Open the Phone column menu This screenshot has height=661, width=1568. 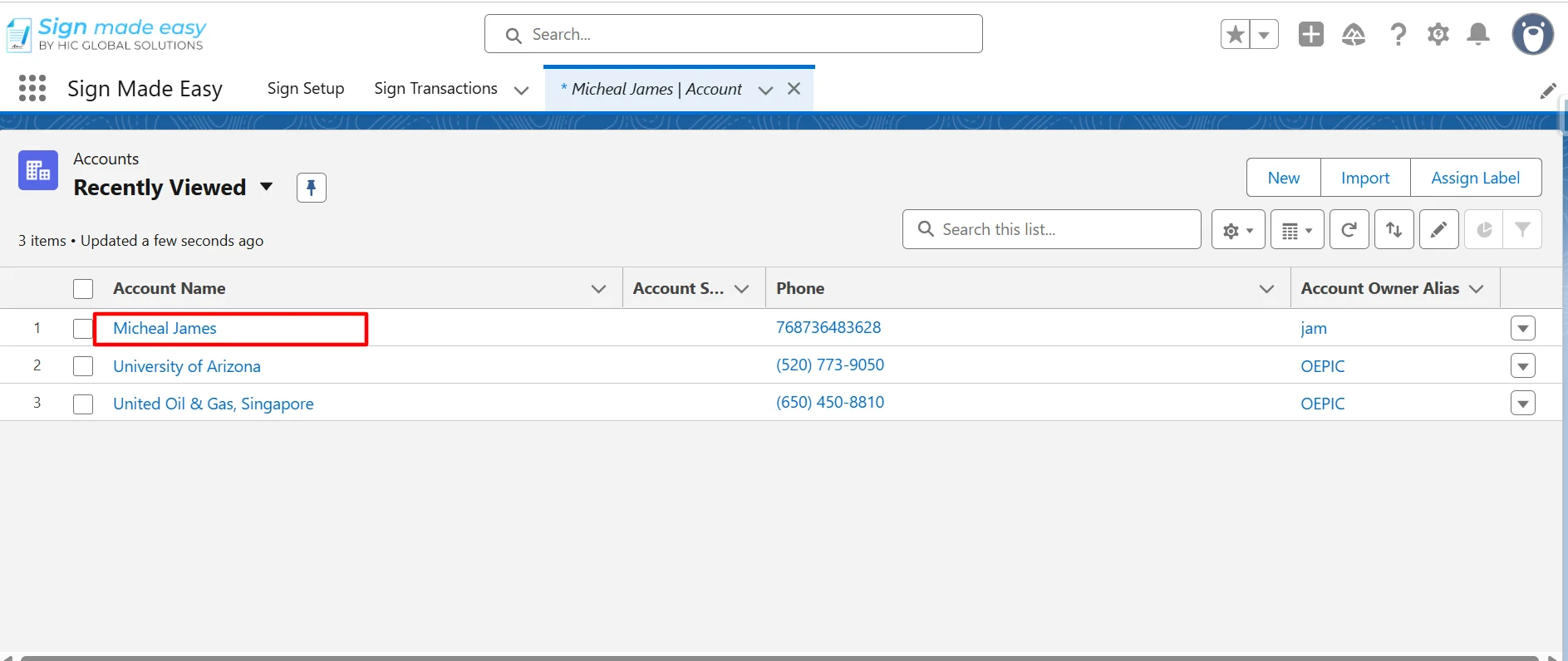1267,289
